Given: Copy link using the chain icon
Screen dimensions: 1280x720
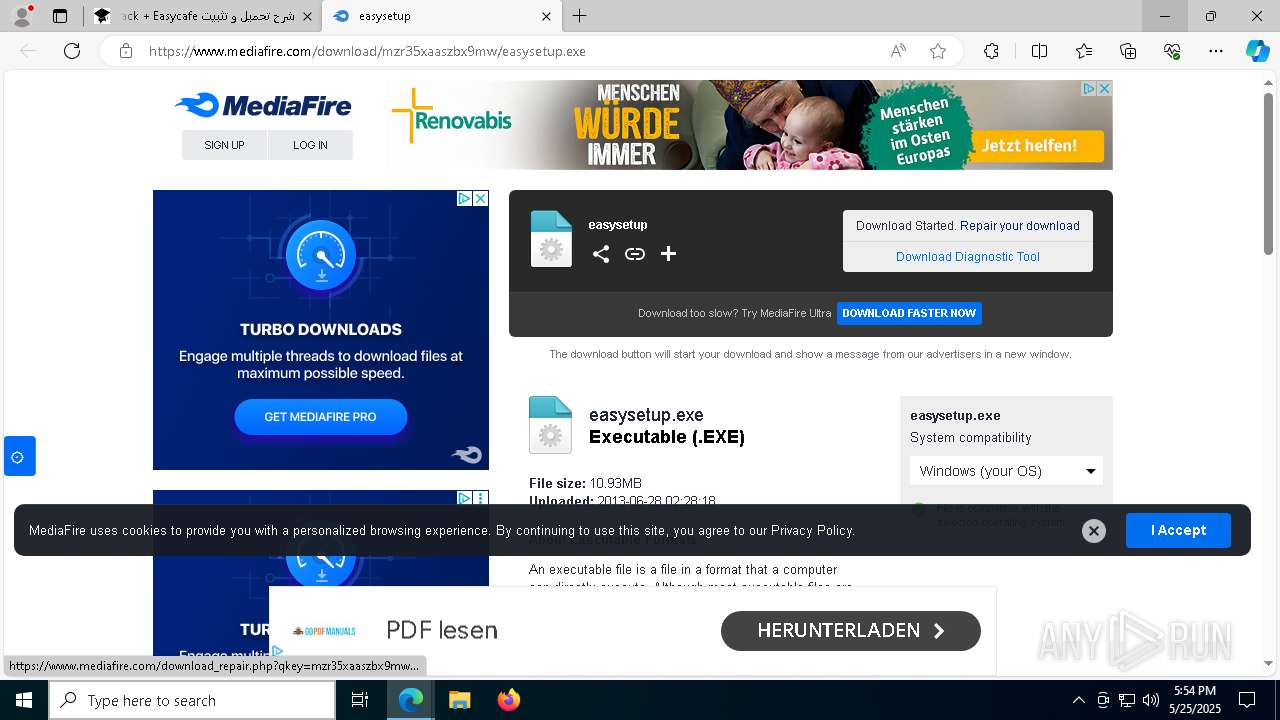Looking at the screenshot, I should [635, 254].
